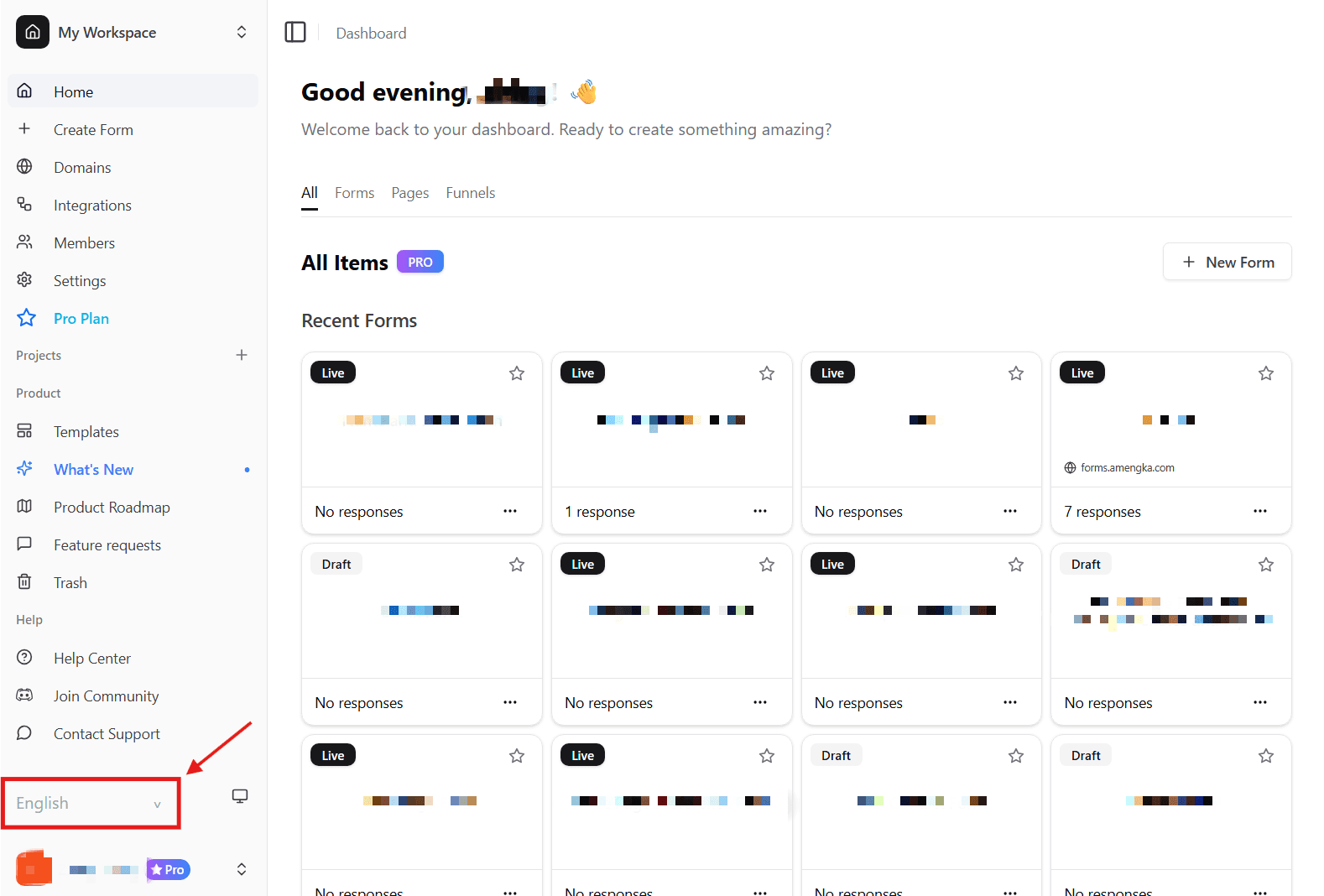Open What's New
This screenshot has width=1324, height=896.
click(x=93, y=469)
